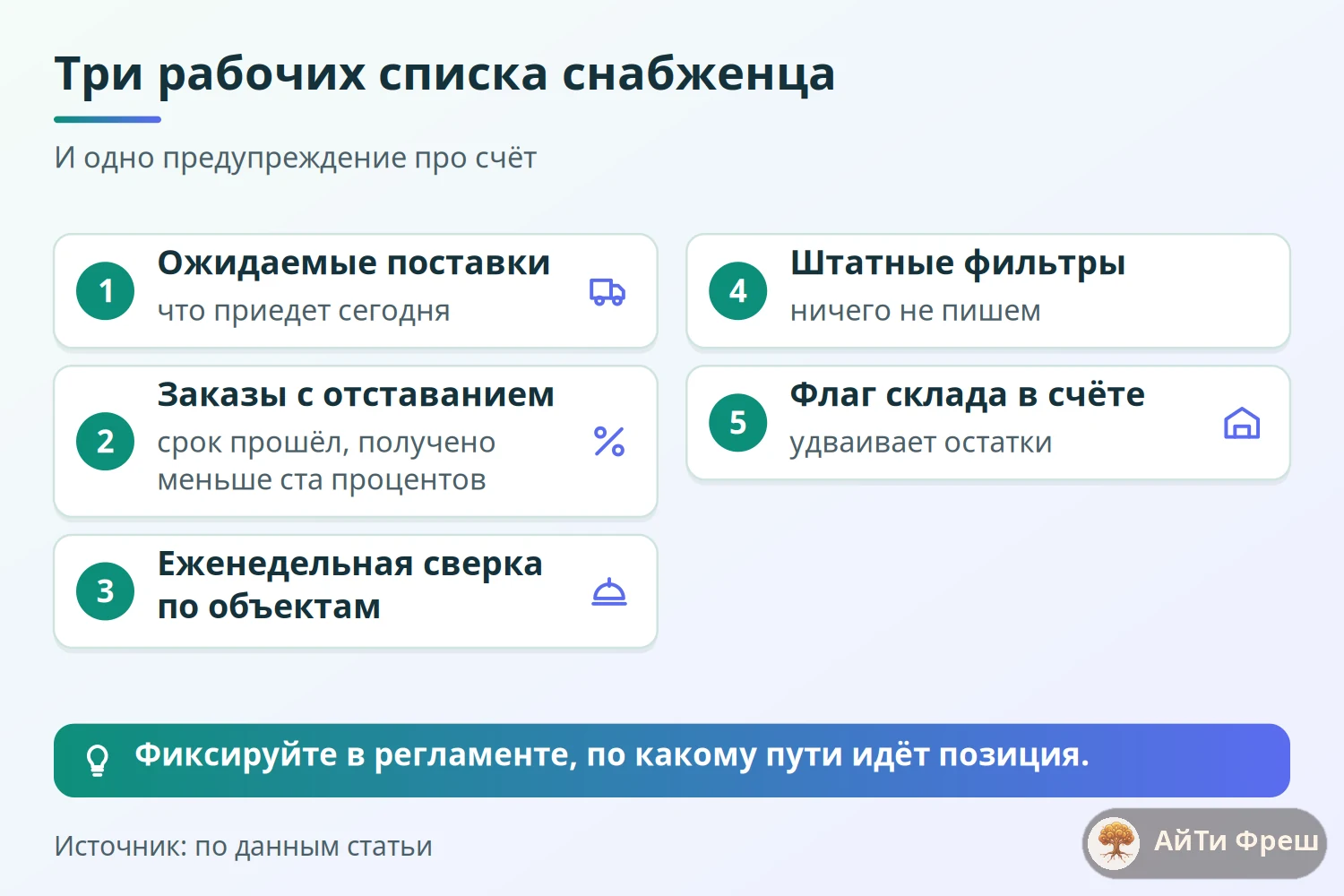Click the footer Источник: по данным статьи
This screenshot has height=896, width=1344.
[244, 847]
